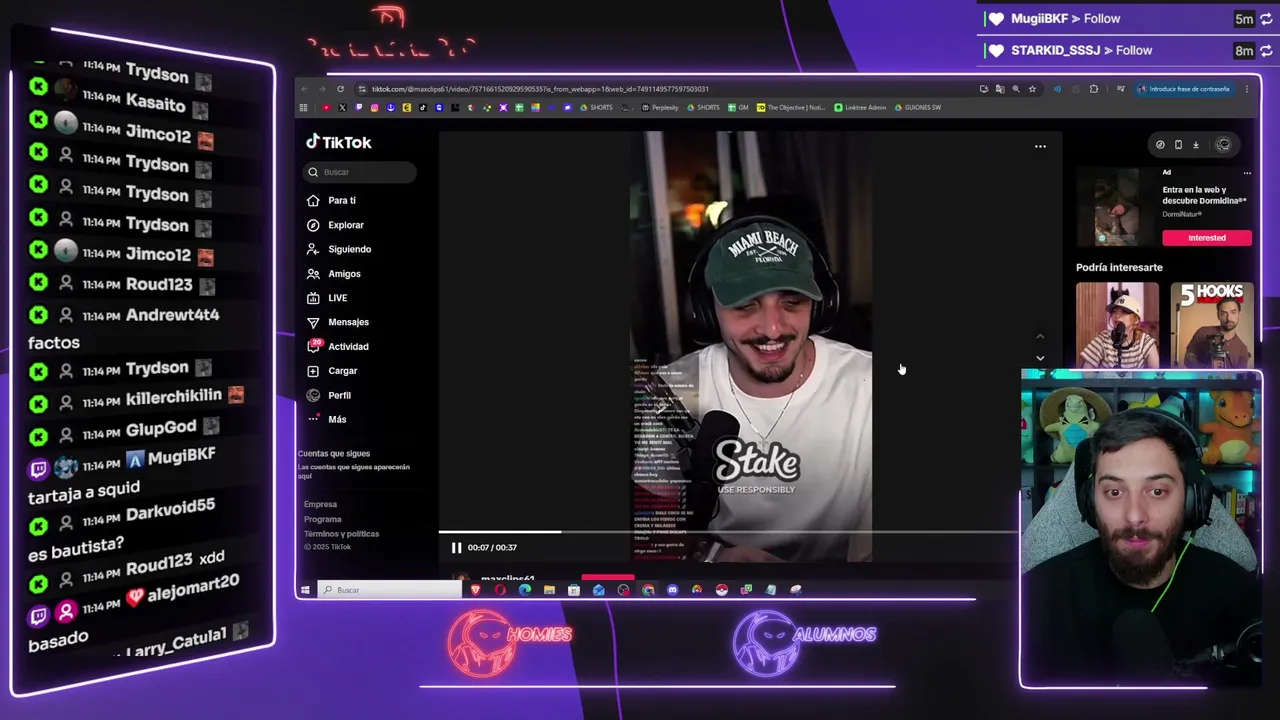This screenshot has width=1280, height=720.
Task: Expand the Más menu
Action: click(326, 419)
